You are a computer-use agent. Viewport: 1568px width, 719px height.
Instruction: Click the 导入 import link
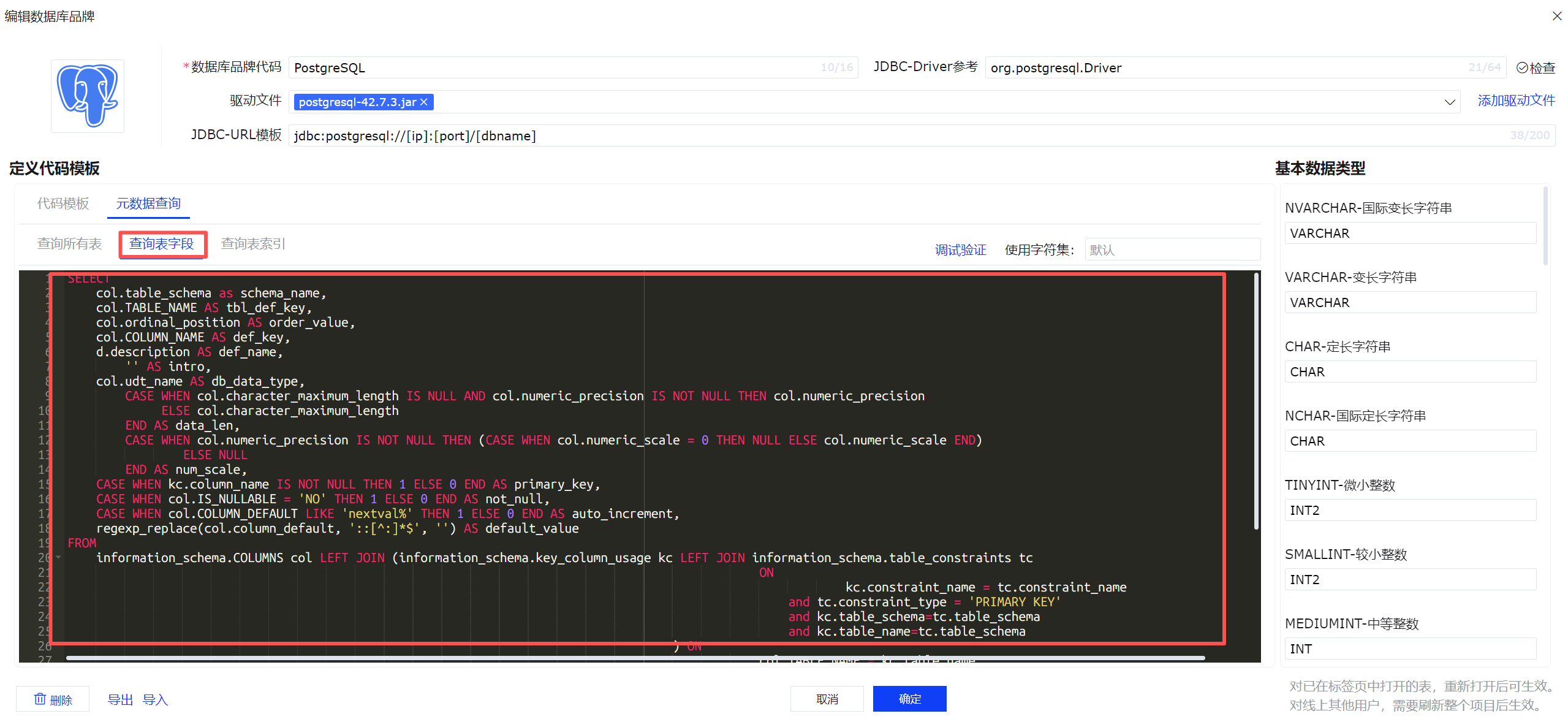tap(155, 699)
